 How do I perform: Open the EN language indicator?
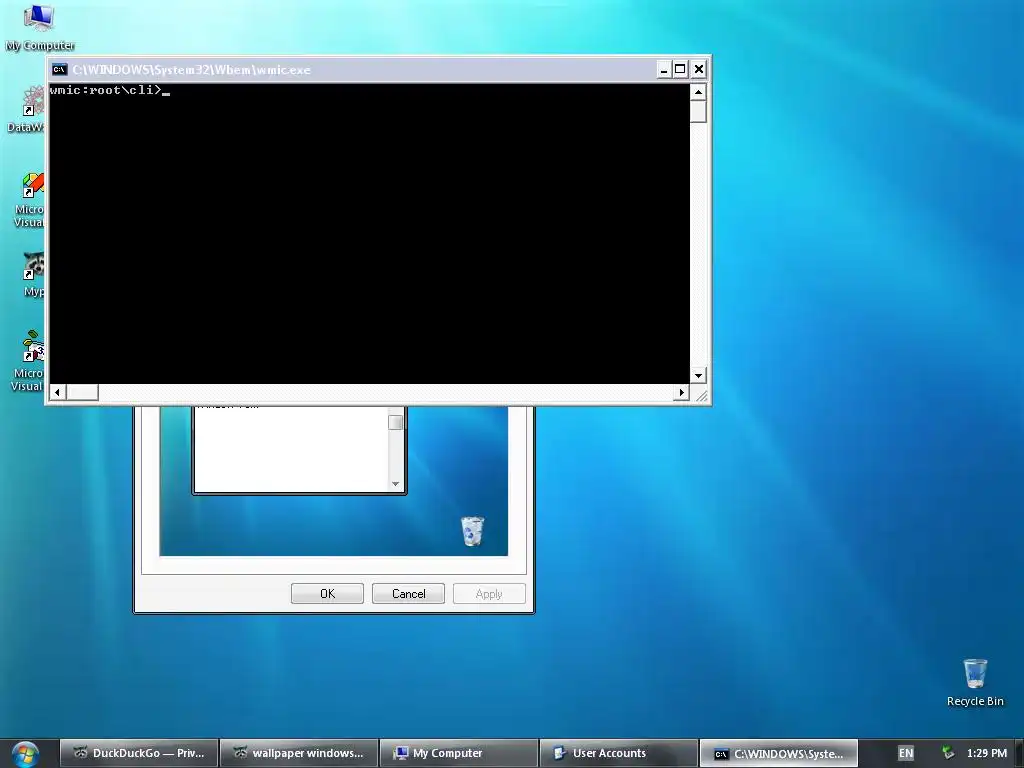click(x=906, y=753)
